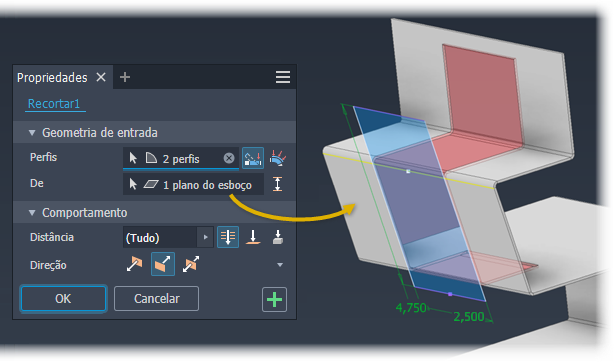The width and height of the screenshot is (614, 362).
Task: Collapse the Comportamento section
Action: coord(32,213)
